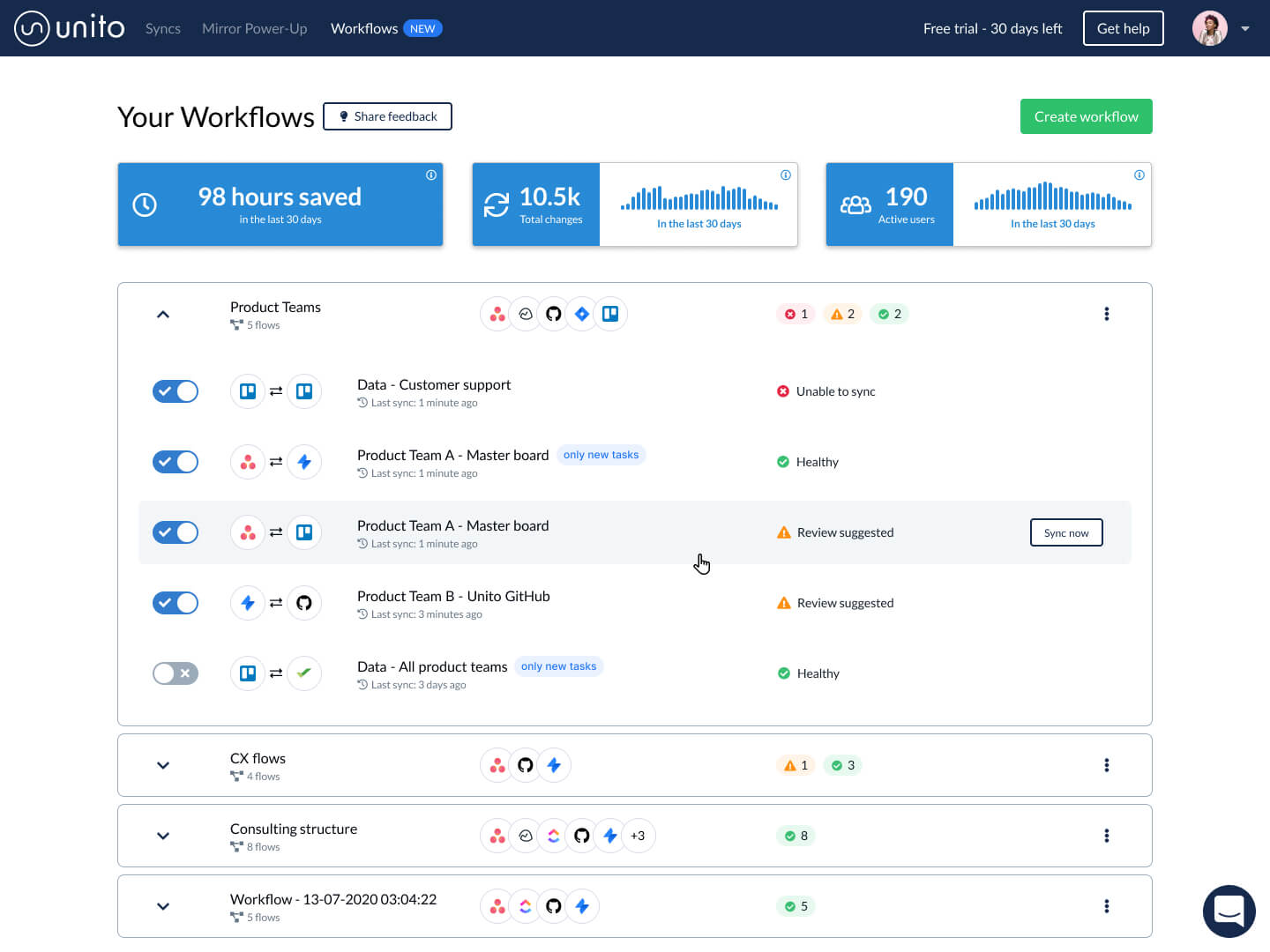
Task: Expand the account dropdown arrow
Action: pos(1245,28)
